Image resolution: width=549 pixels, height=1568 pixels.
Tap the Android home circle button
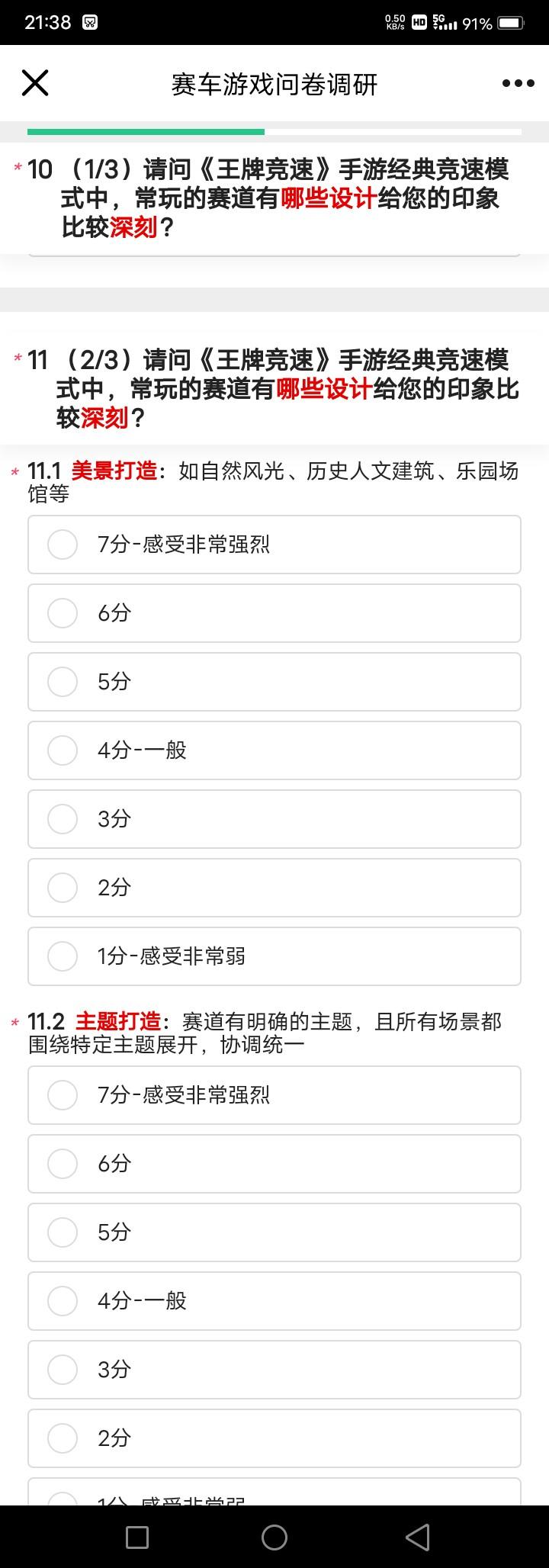point(274,1537)
